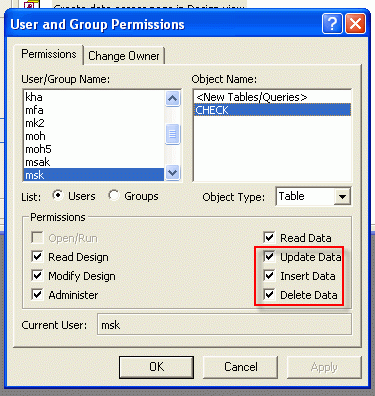Select user msak in the list

coord(94,162)
